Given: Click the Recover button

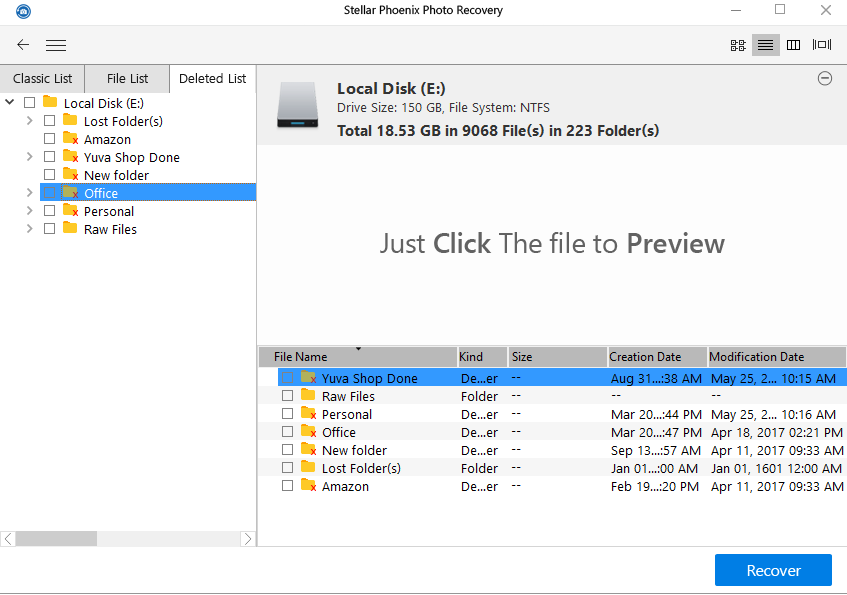Looking at the screenshot, I should [x=773, y=570].
